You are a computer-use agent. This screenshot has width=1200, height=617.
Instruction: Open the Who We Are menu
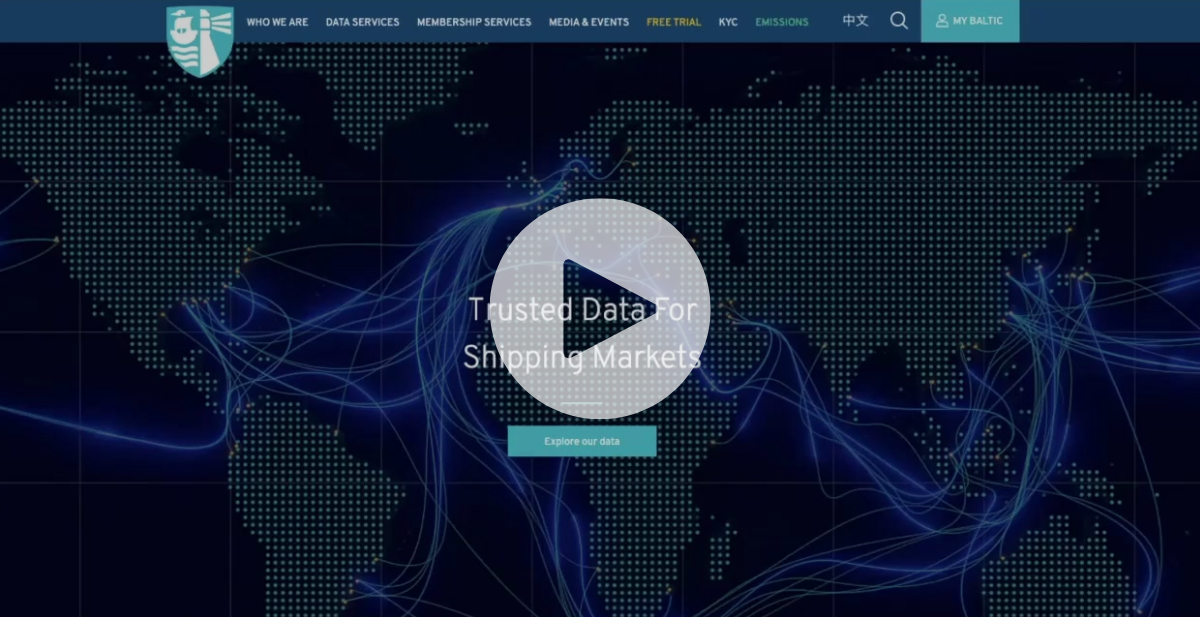(277, 22)
